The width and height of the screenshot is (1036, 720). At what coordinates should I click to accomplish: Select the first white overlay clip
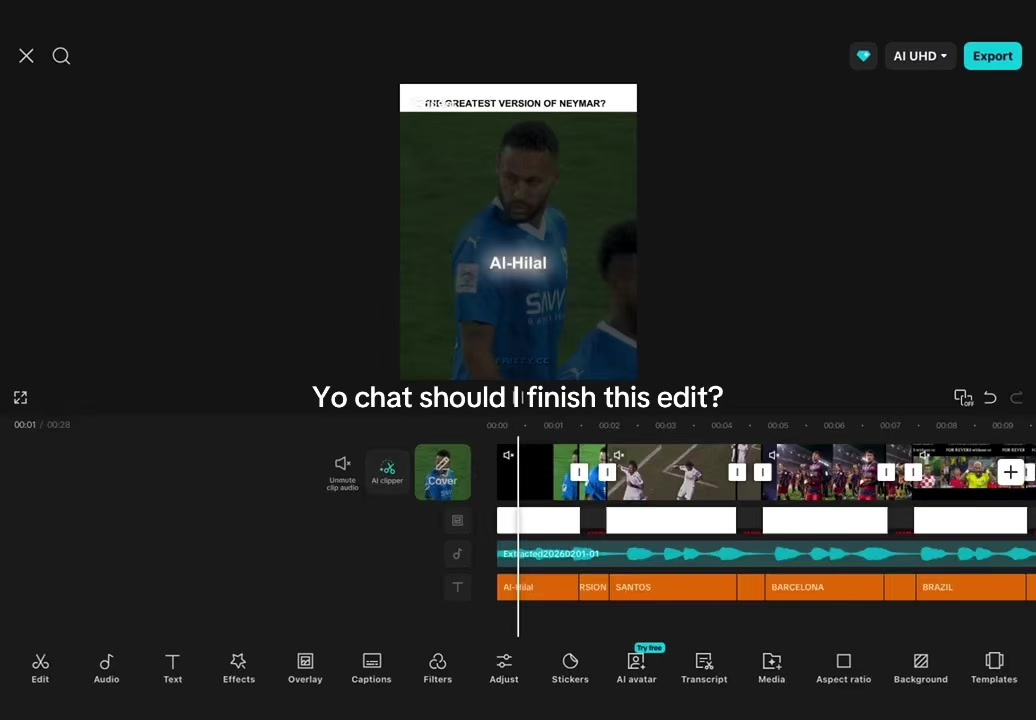point(538,521)
